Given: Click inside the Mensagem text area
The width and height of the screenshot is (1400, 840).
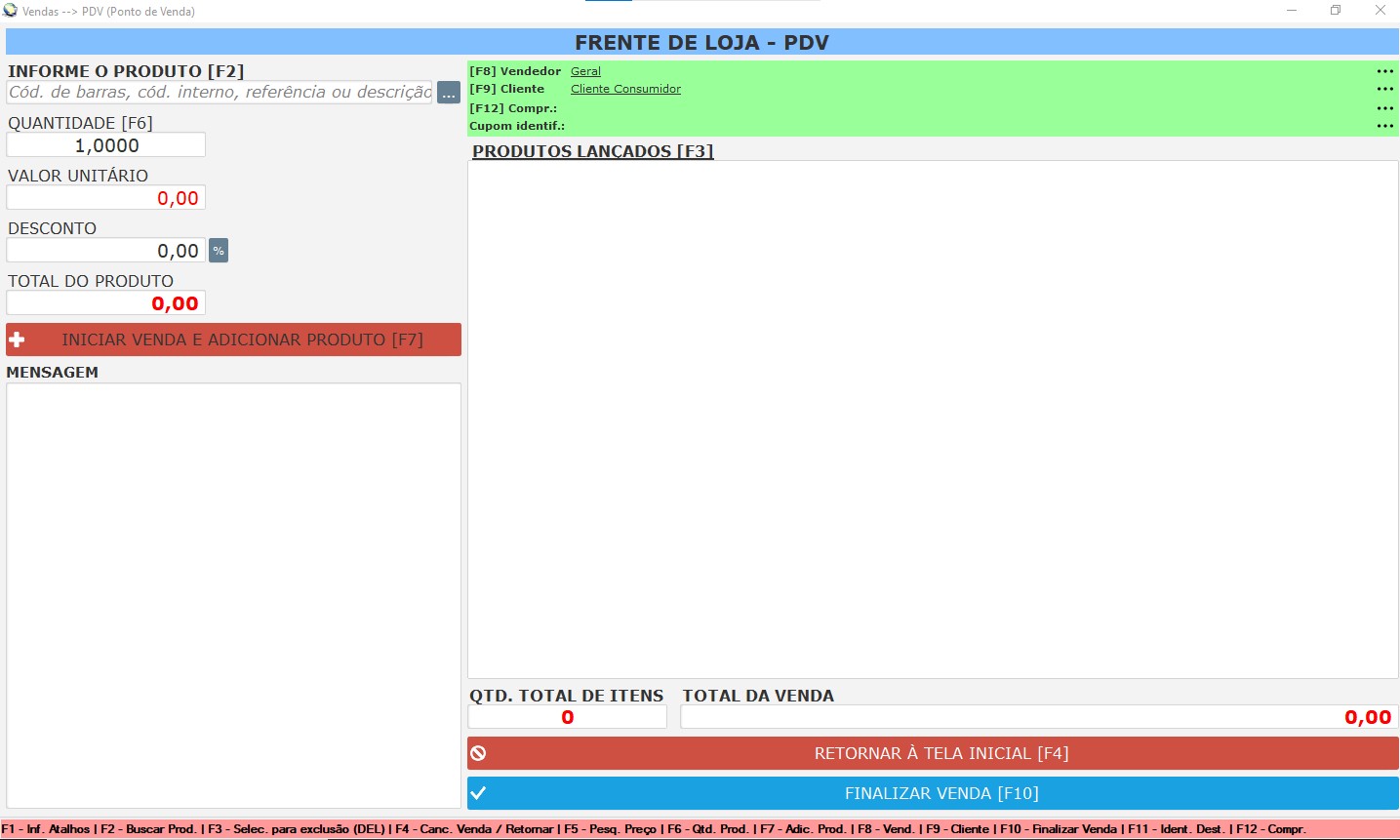Looking at the screenshot, I should point(233,595).
